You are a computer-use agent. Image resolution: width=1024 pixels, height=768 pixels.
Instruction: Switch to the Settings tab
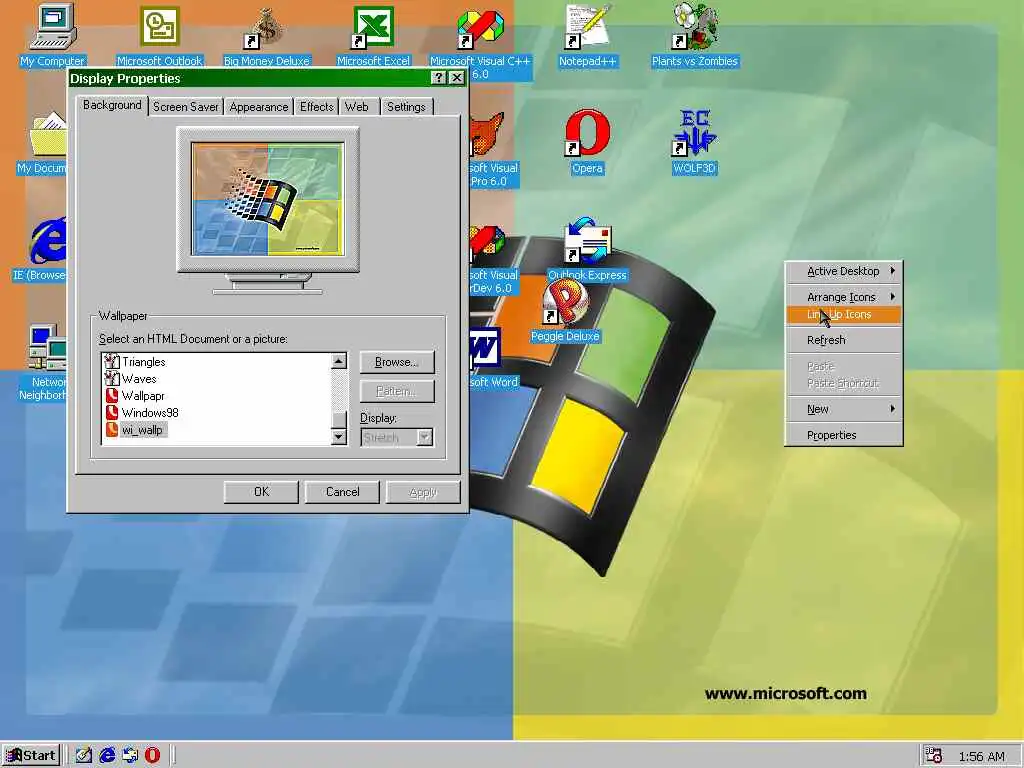(406, 107)
